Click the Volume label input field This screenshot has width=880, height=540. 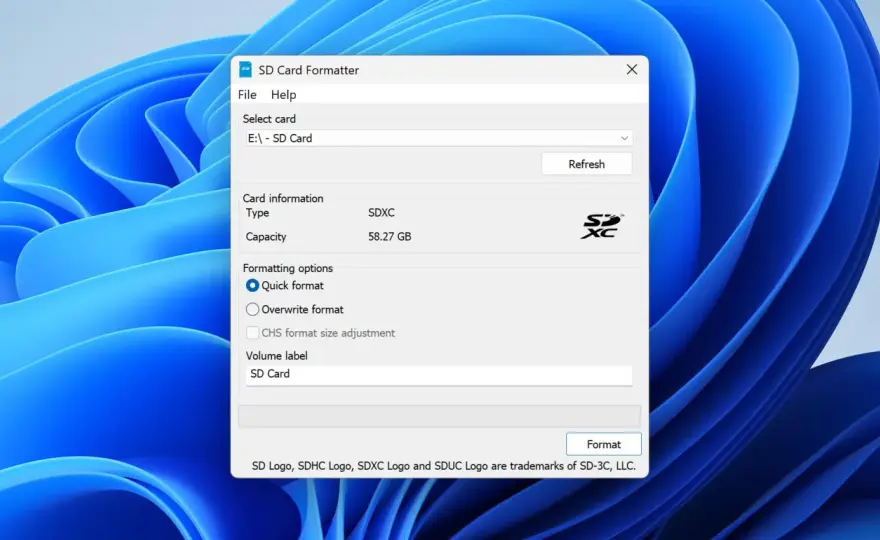[x=439, y=374]
